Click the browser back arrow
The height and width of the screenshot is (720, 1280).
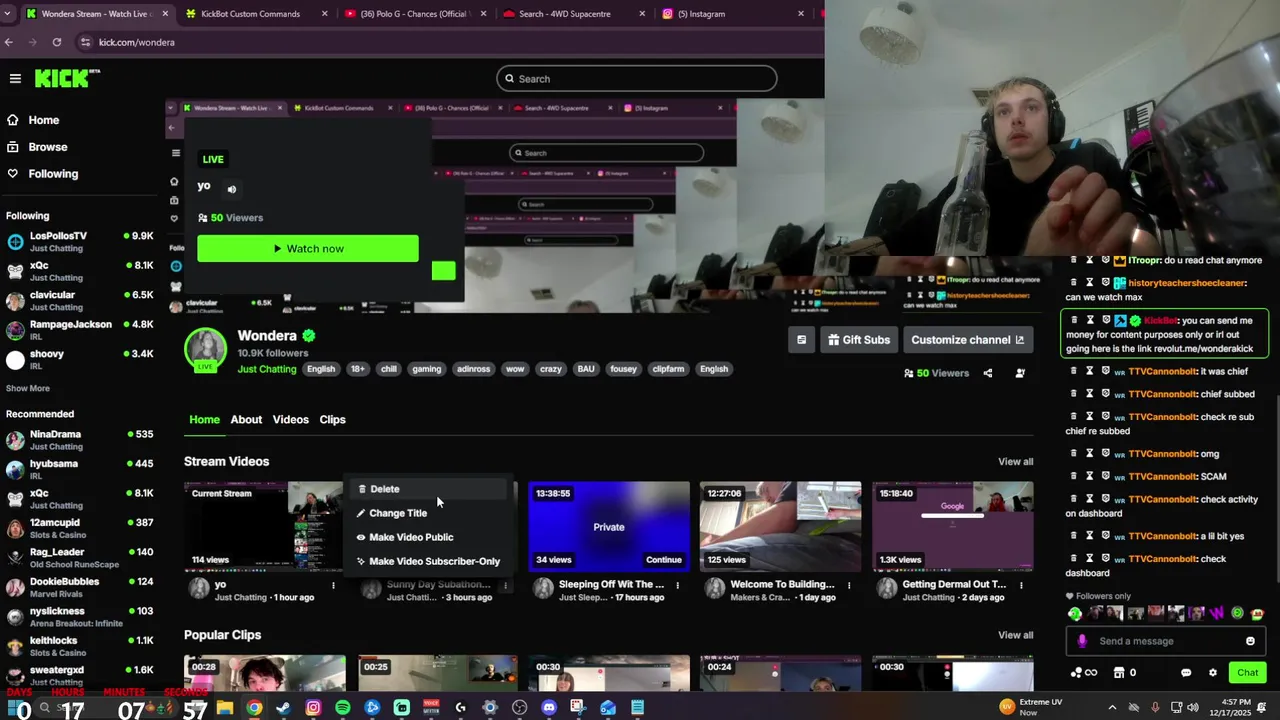click(x=9, y=42)
